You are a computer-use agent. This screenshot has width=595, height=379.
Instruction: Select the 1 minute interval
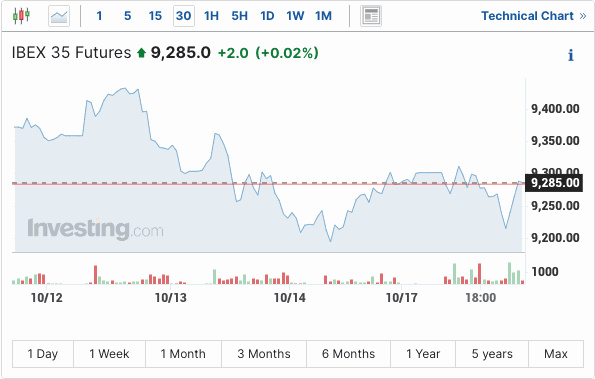click(x=99, y=16)
